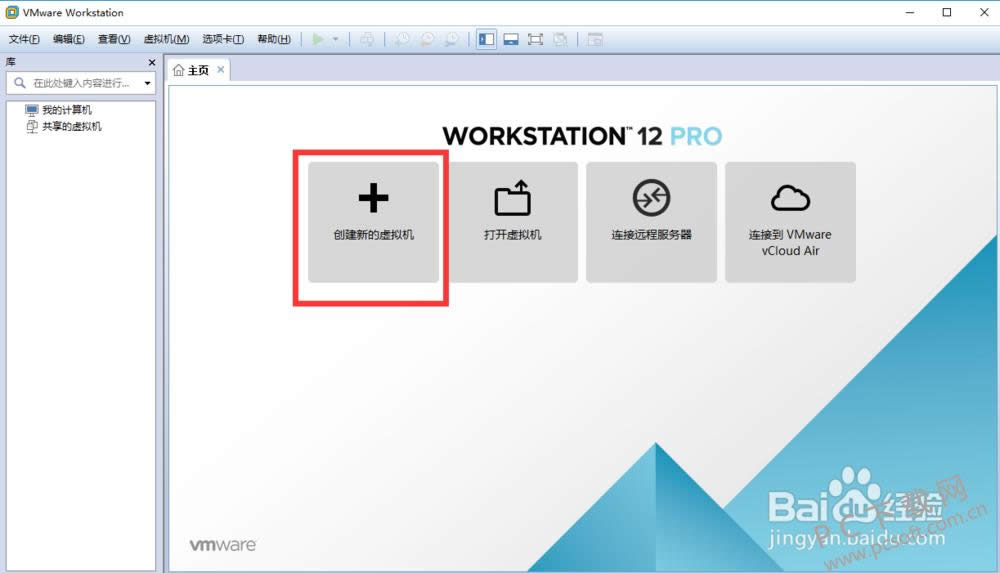Screen dimensions: 1000x573
Task: Switch to the 主页 tab
Action: coord(191,70)
